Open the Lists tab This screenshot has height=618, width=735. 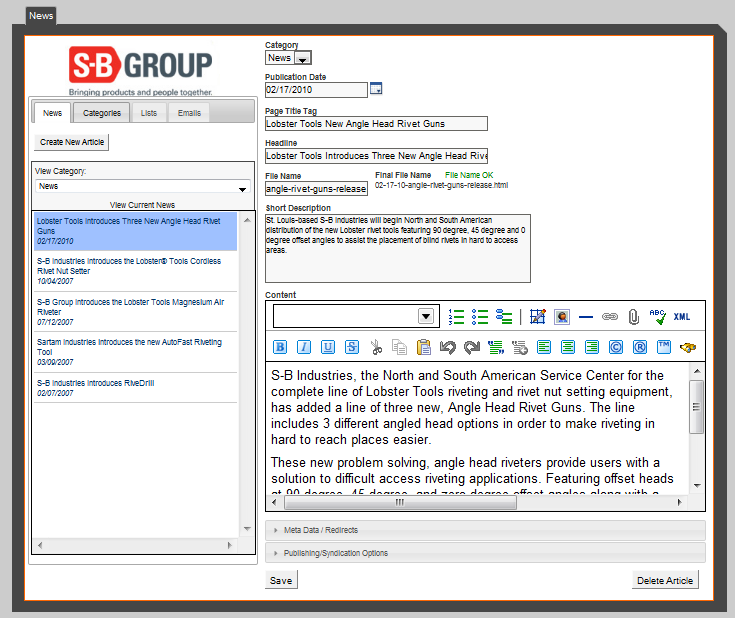[149, 113]
